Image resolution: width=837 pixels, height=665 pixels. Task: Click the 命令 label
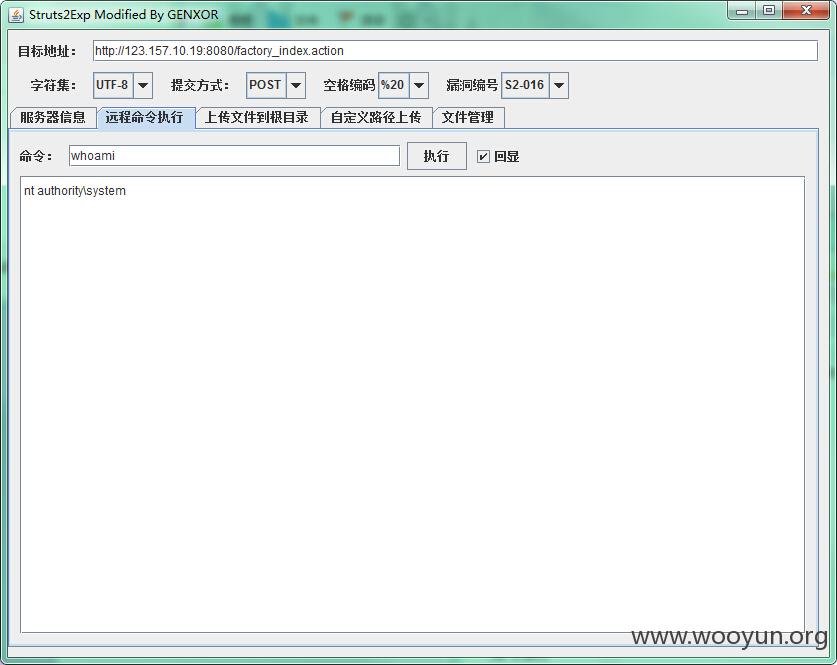tap(35, 156)
